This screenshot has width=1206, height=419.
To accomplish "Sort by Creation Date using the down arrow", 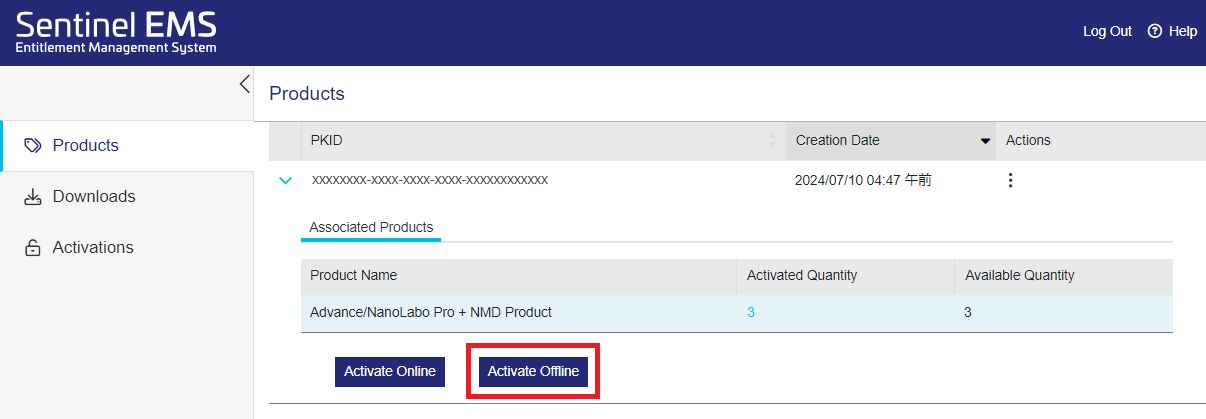I will pos(985,141).
